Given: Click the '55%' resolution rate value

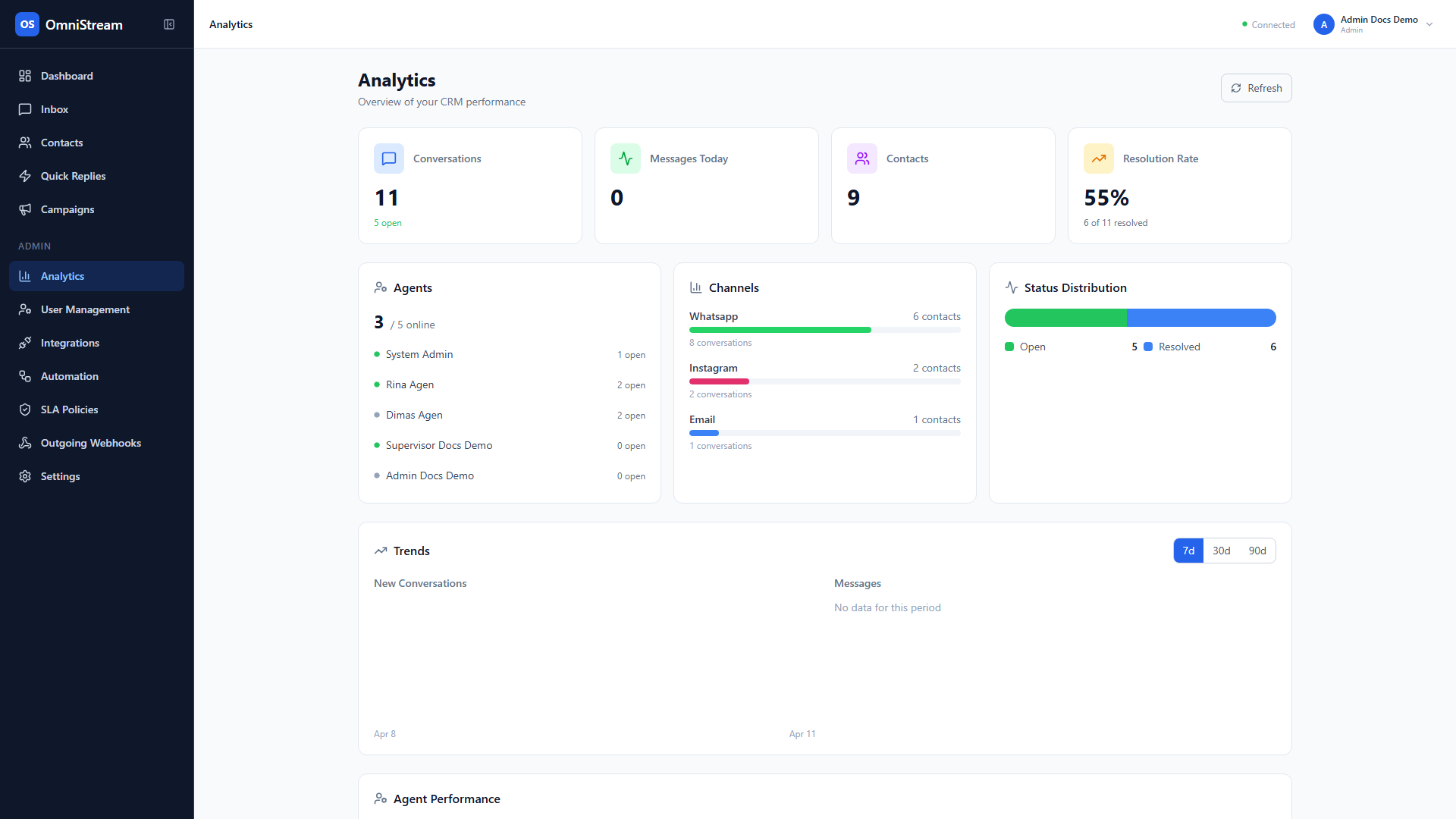Looking at the screenshot, I should point(1106,198).
